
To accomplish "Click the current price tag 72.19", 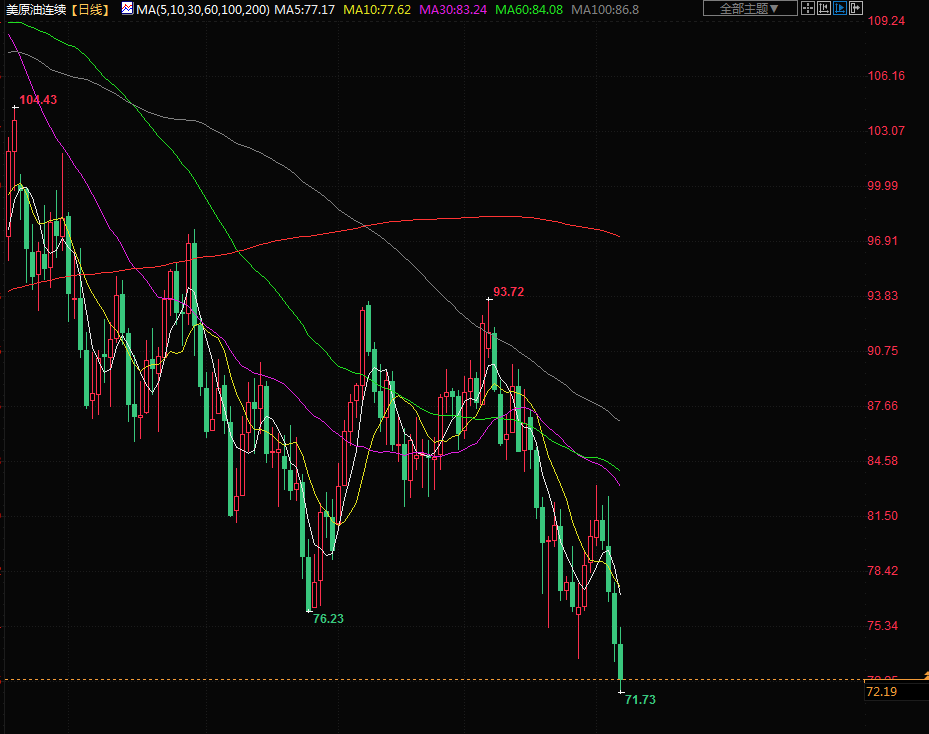I will point(880,691).
